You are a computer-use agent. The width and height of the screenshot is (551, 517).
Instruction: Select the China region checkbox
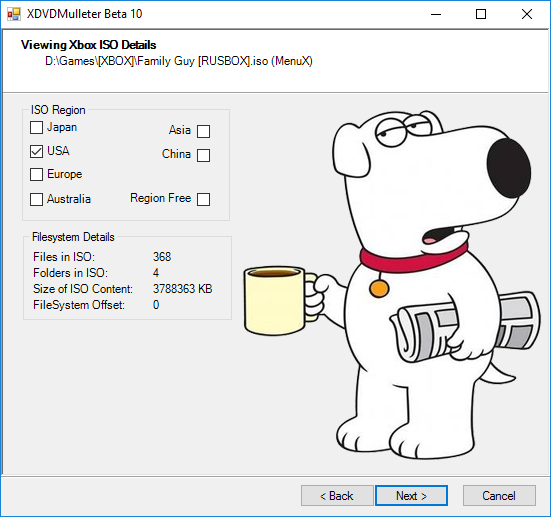(x=203, y=155)
